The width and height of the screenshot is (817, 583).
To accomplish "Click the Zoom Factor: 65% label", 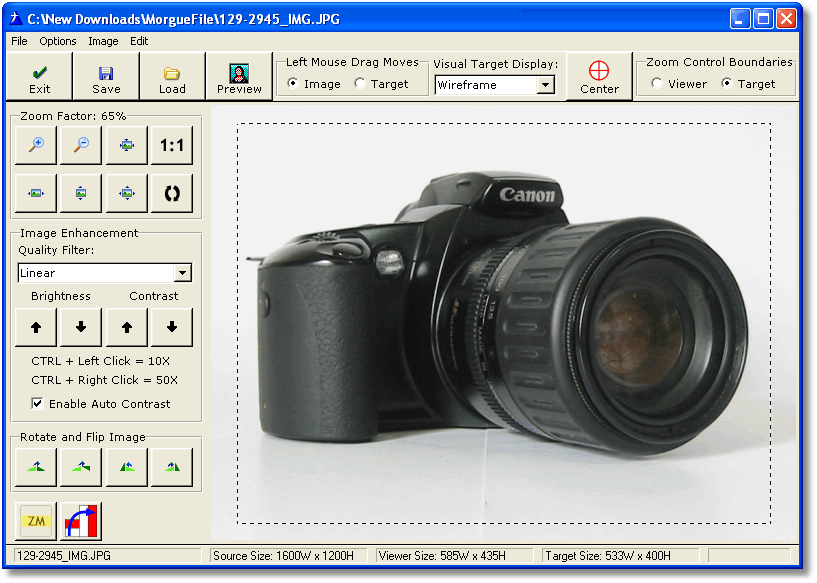I will [73, 116].
